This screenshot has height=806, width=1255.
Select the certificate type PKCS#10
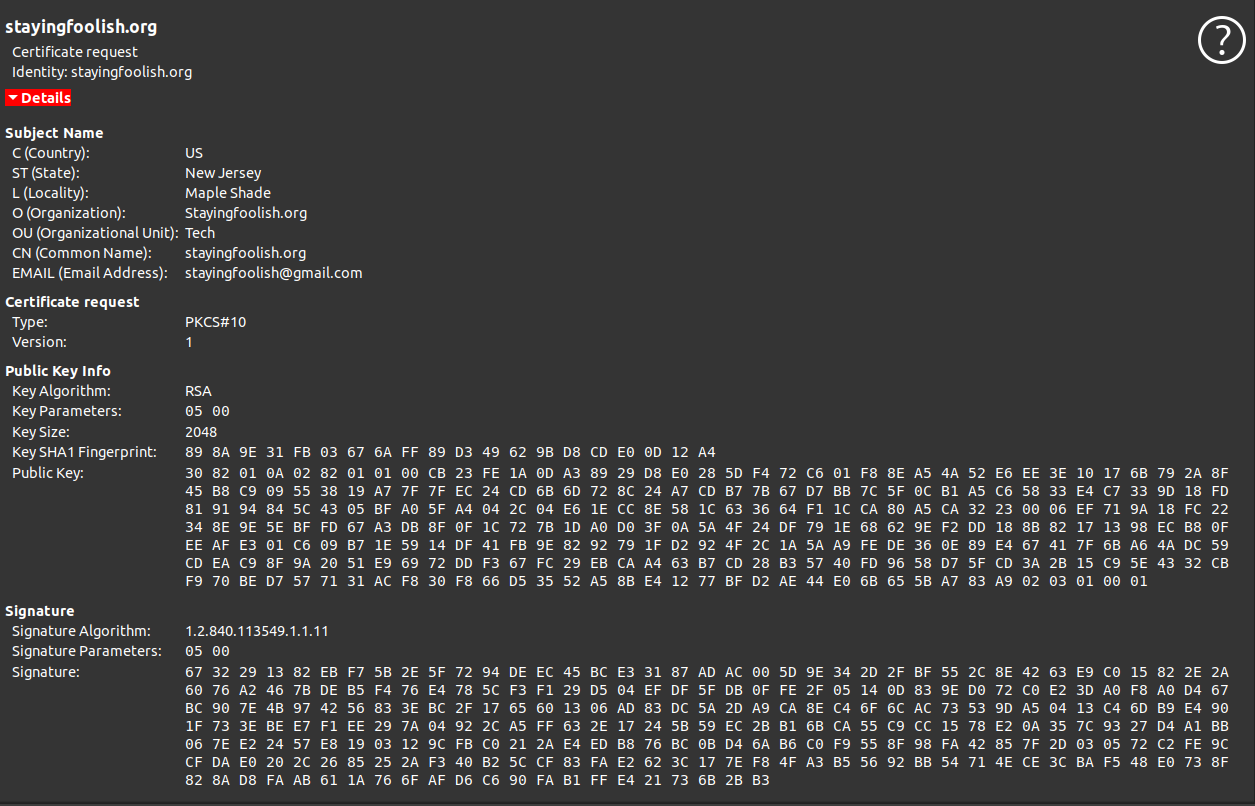point(215,322)
